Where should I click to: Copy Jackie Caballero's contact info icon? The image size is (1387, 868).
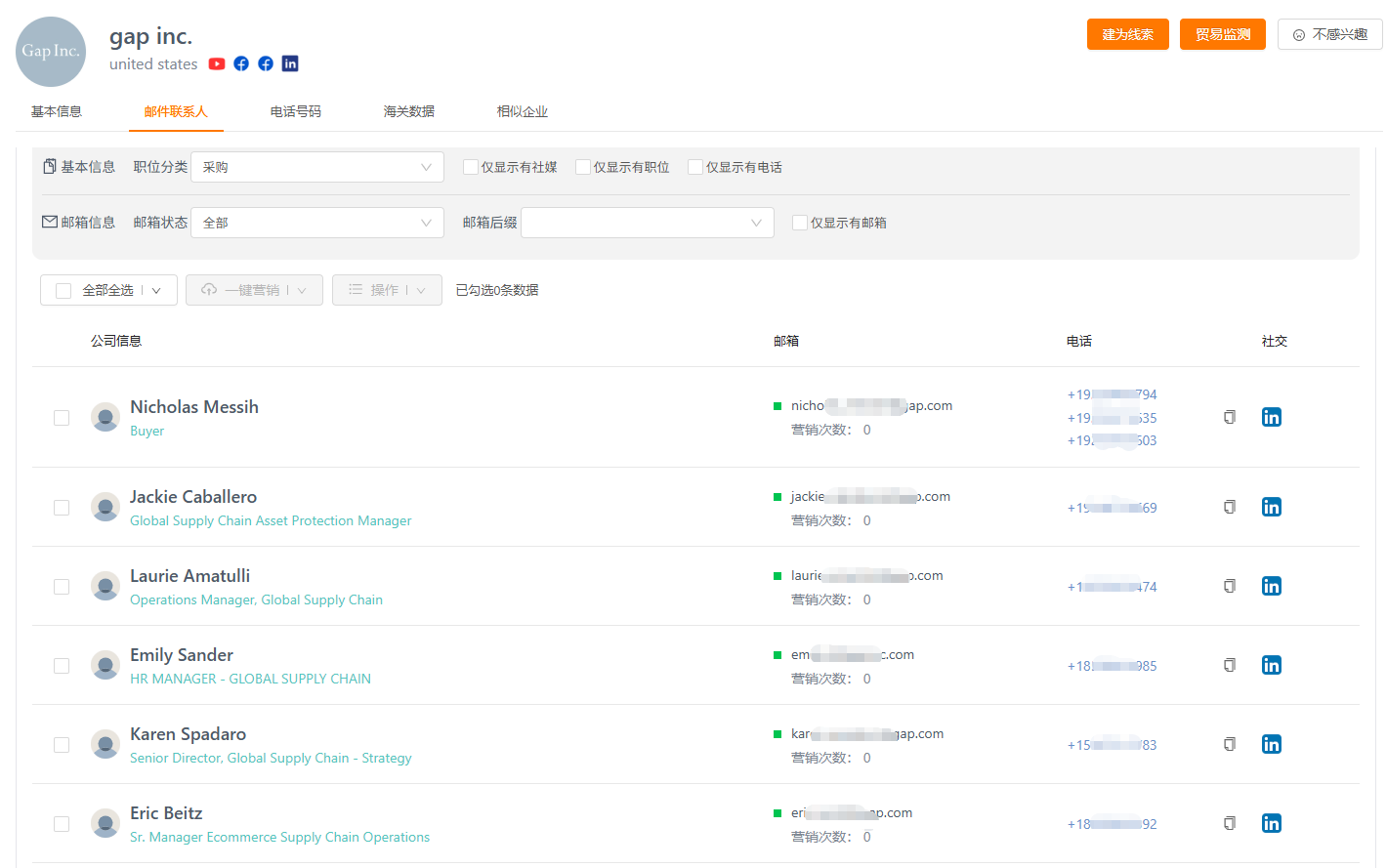pos(1230,507)
